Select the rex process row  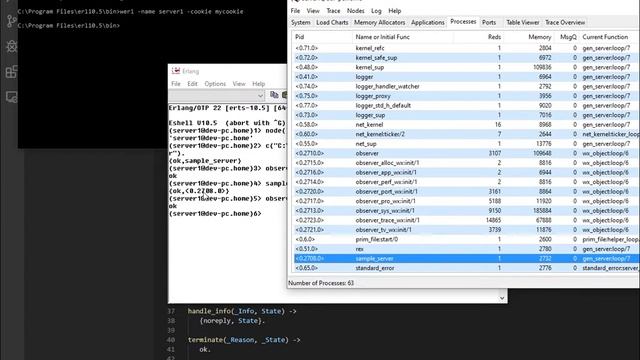466,249
